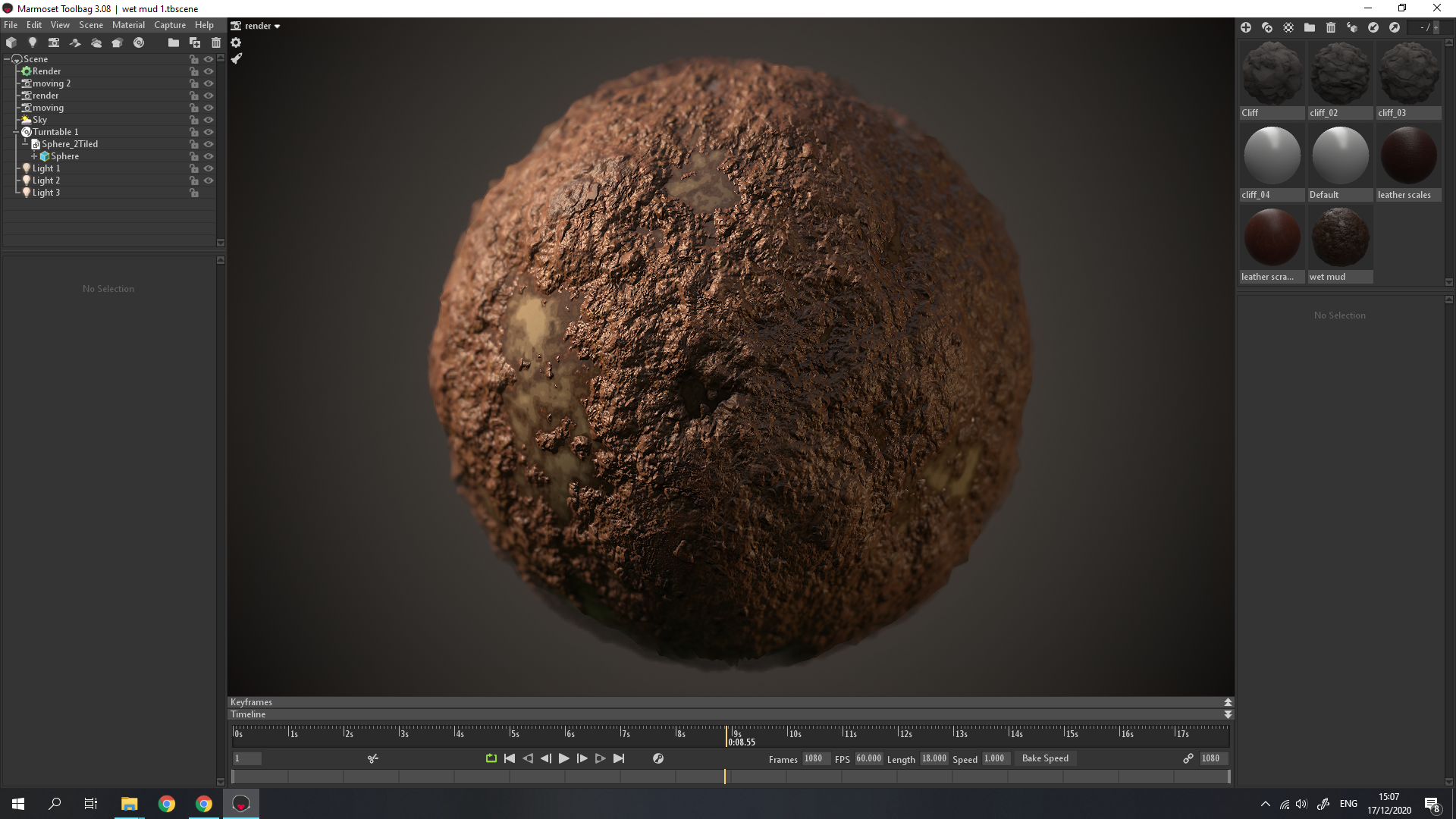Lock the Sphere_2Tiled object
The width and height of the screenshot is (1456, 819).
[194, 144]
